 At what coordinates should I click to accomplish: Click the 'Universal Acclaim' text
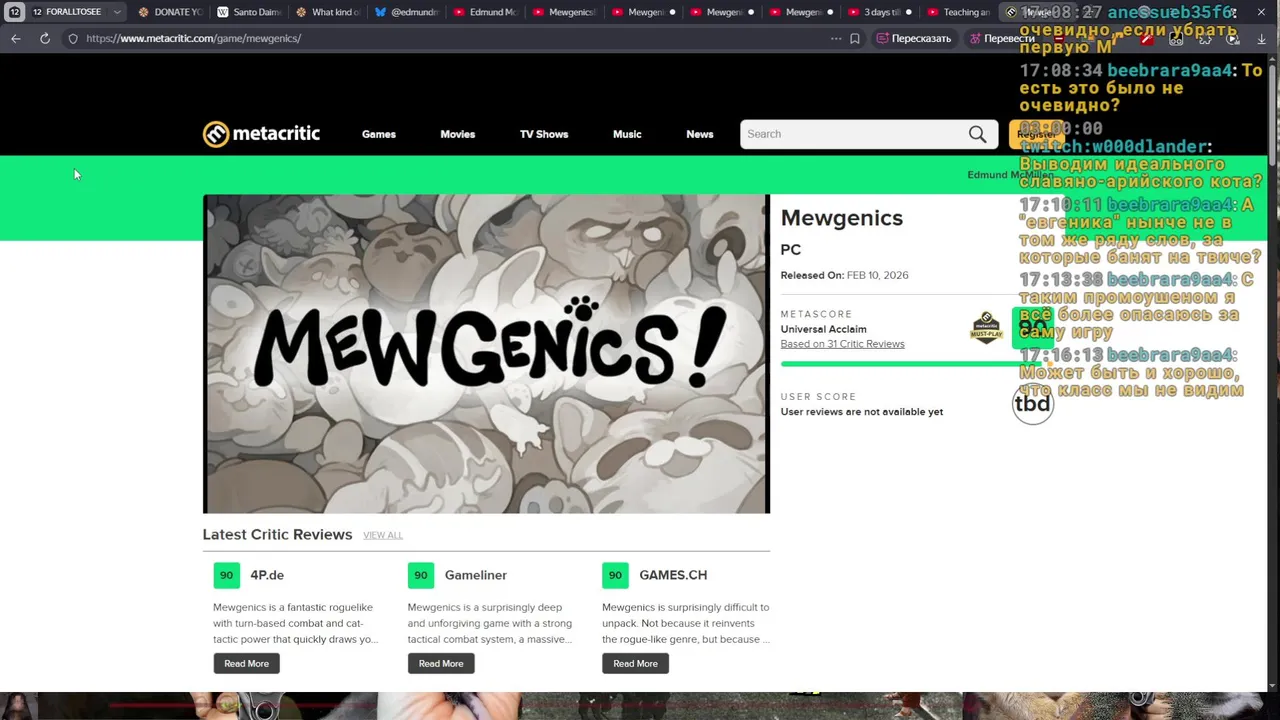pyautogui.click(x=823, y=329)
